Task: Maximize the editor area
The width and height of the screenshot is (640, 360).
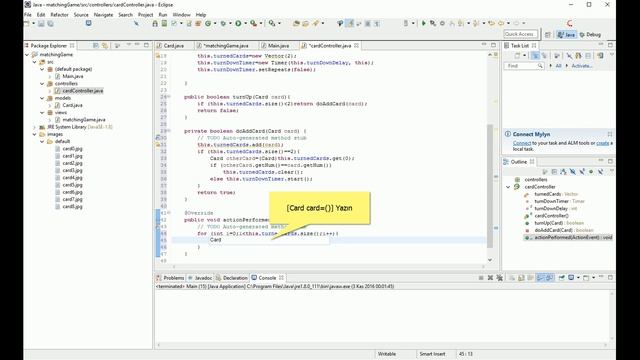Action: pyautogui.click(x=493, y=45)
